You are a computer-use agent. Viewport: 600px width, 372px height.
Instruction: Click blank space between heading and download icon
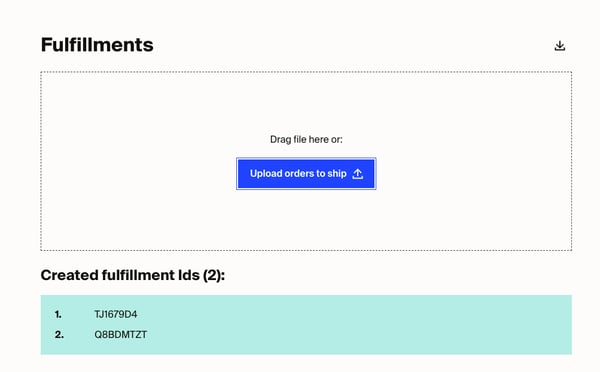pyautogui.click(x=352, y=45)
